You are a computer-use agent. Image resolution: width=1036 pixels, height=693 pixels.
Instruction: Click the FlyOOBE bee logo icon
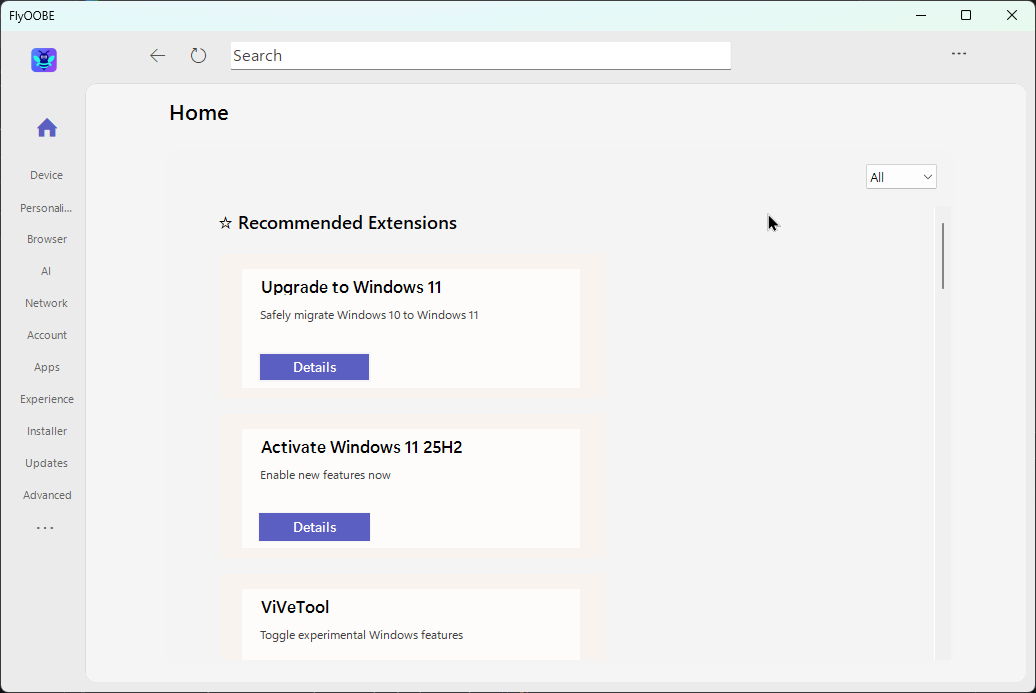44,60
